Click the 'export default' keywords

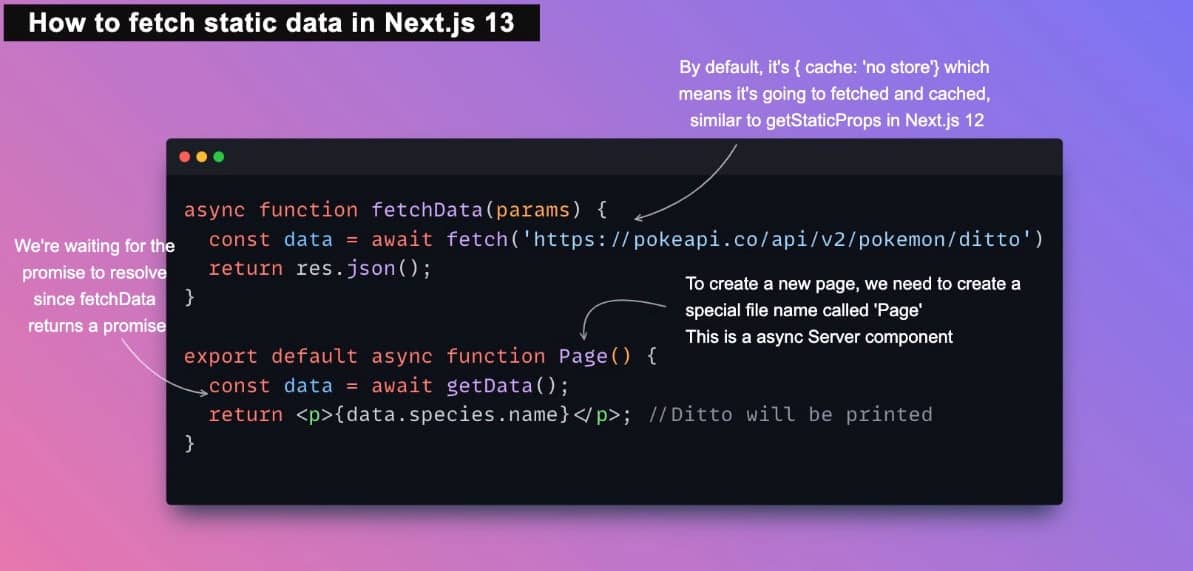pyautogui.click(x=271, y=356)
